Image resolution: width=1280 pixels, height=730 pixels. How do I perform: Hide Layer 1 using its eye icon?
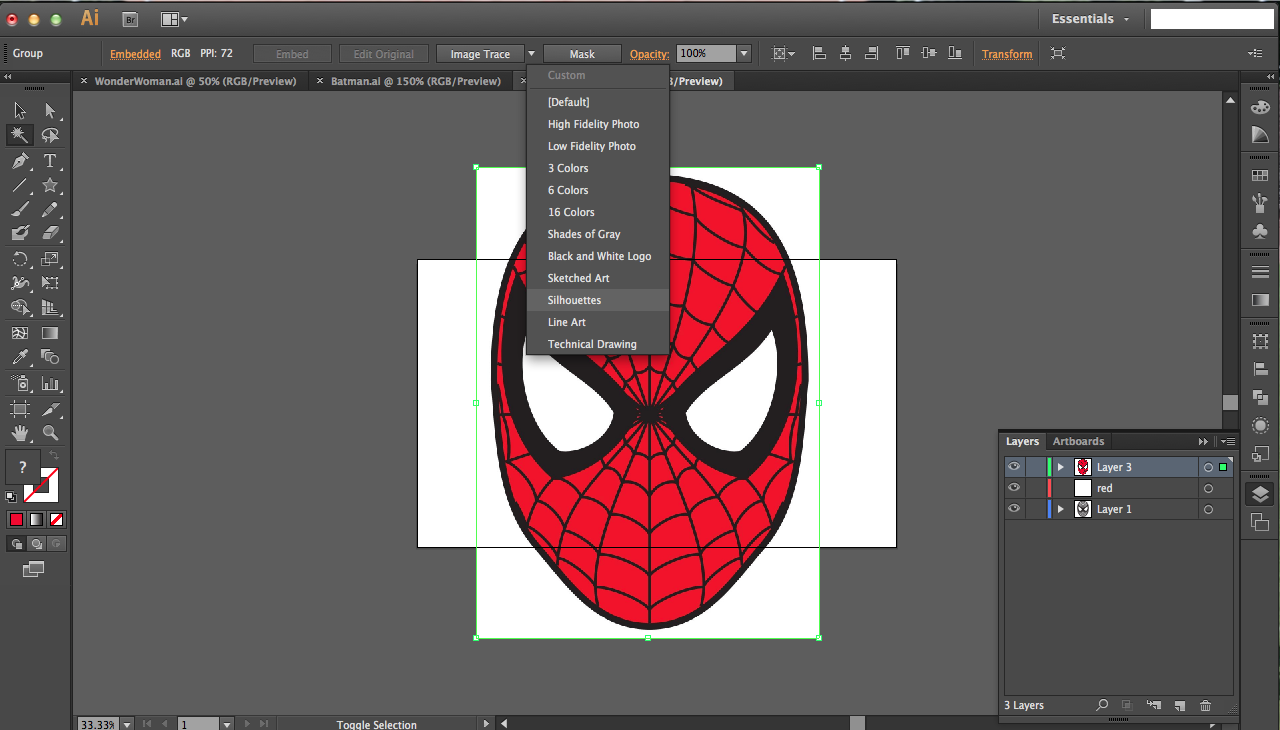[x=1014, y=509]
